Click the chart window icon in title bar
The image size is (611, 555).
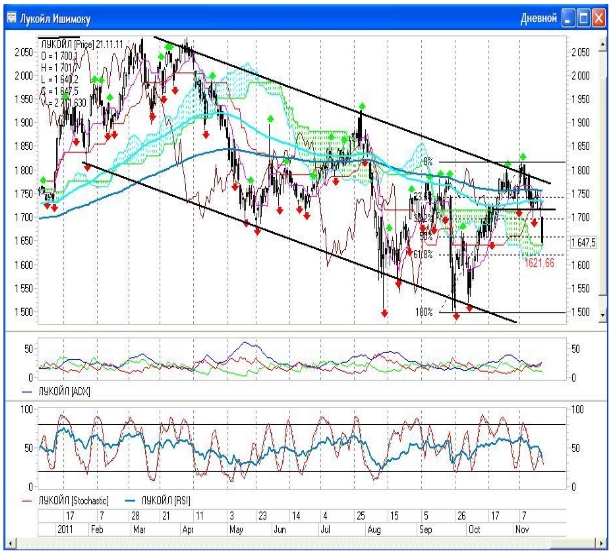click(12, 18)
